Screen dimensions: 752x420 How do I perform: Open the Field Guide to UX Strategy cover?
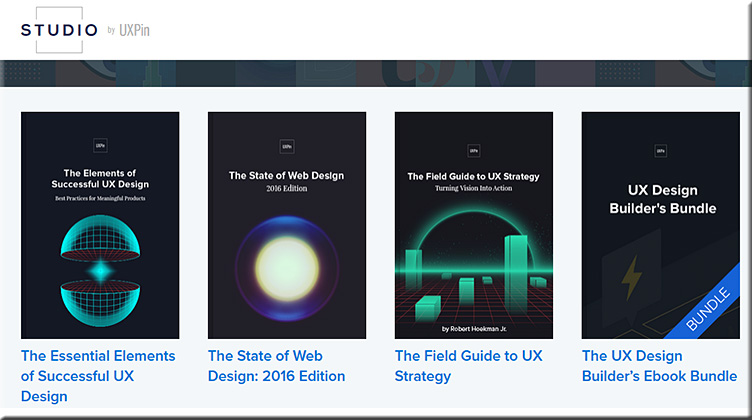point(474,225)
